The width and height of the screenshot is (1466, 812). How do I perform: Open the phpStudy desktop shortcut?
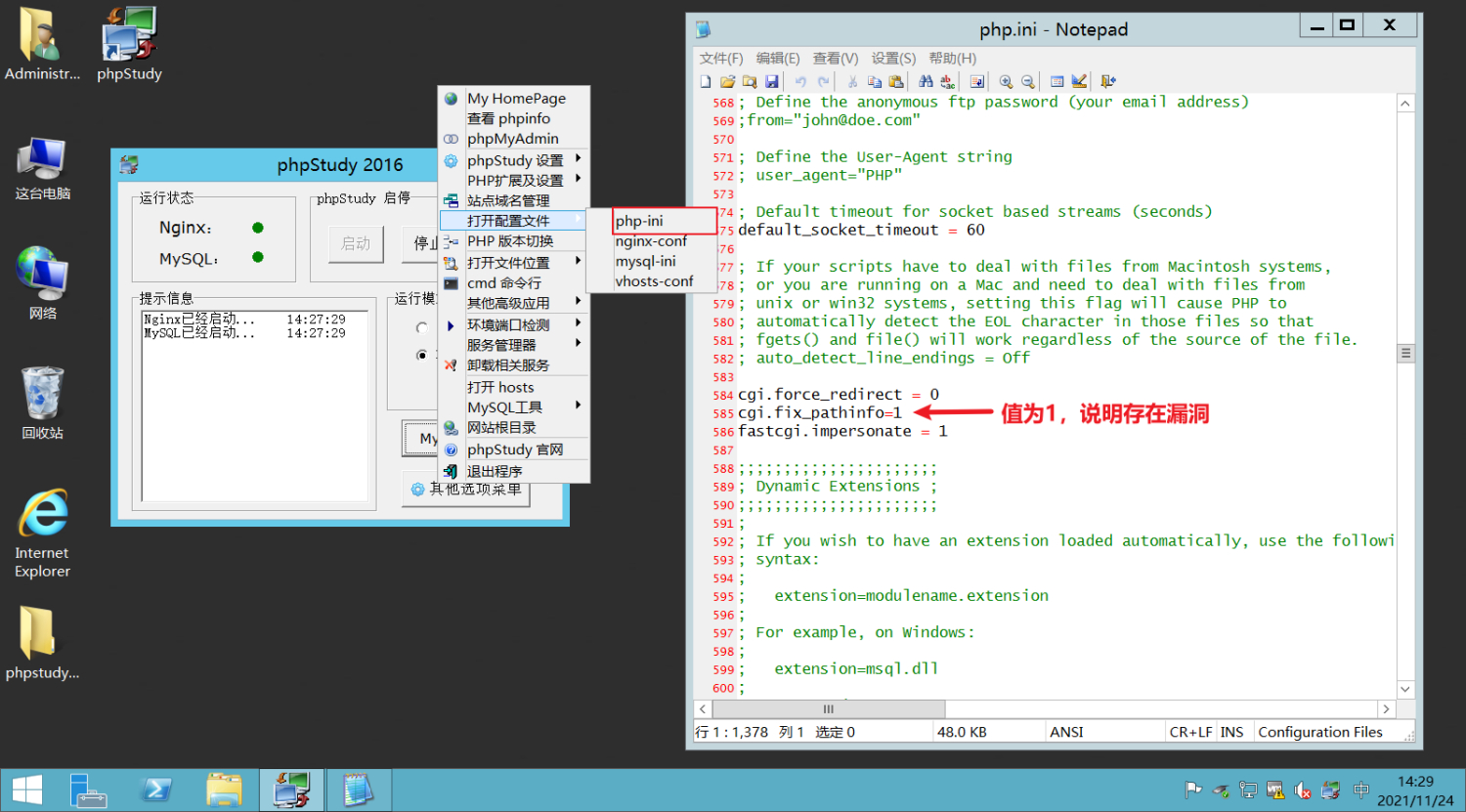129,44
